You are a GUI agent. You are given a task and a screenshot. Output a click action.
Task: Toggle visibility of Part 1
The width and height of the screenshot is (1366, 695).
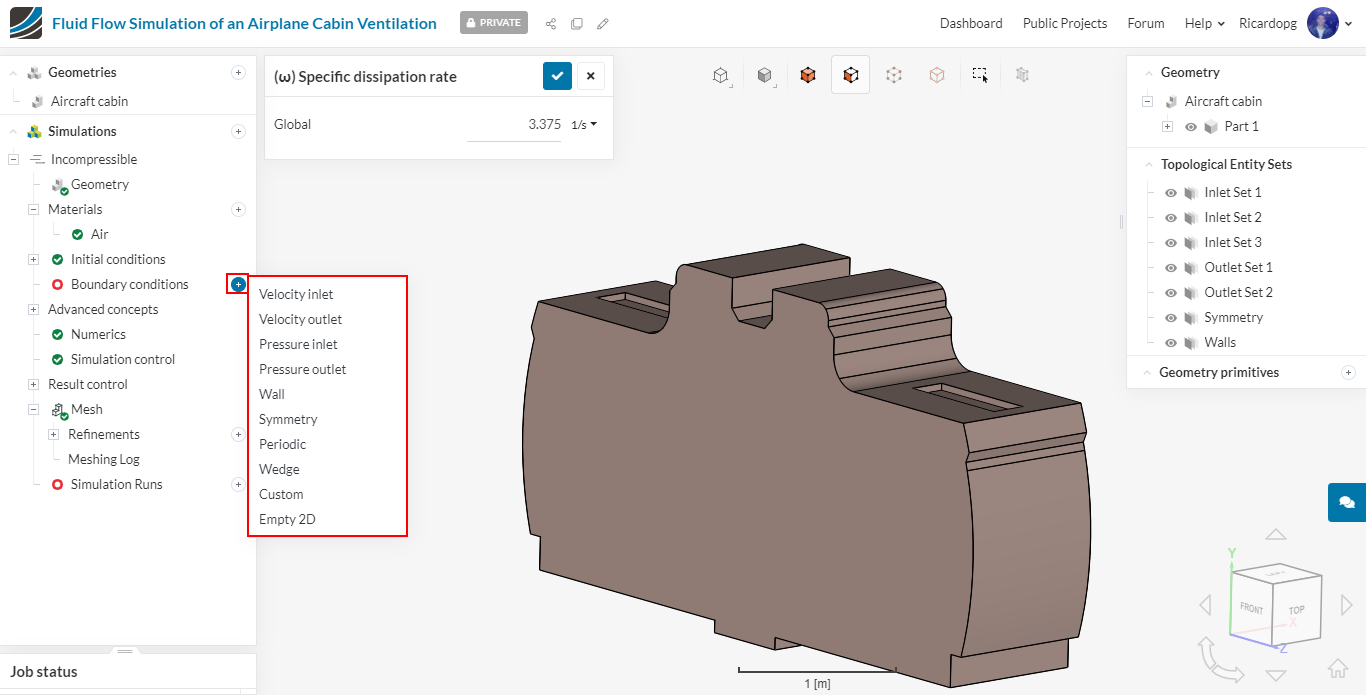pyautogui.click(x=1191, y=126)
